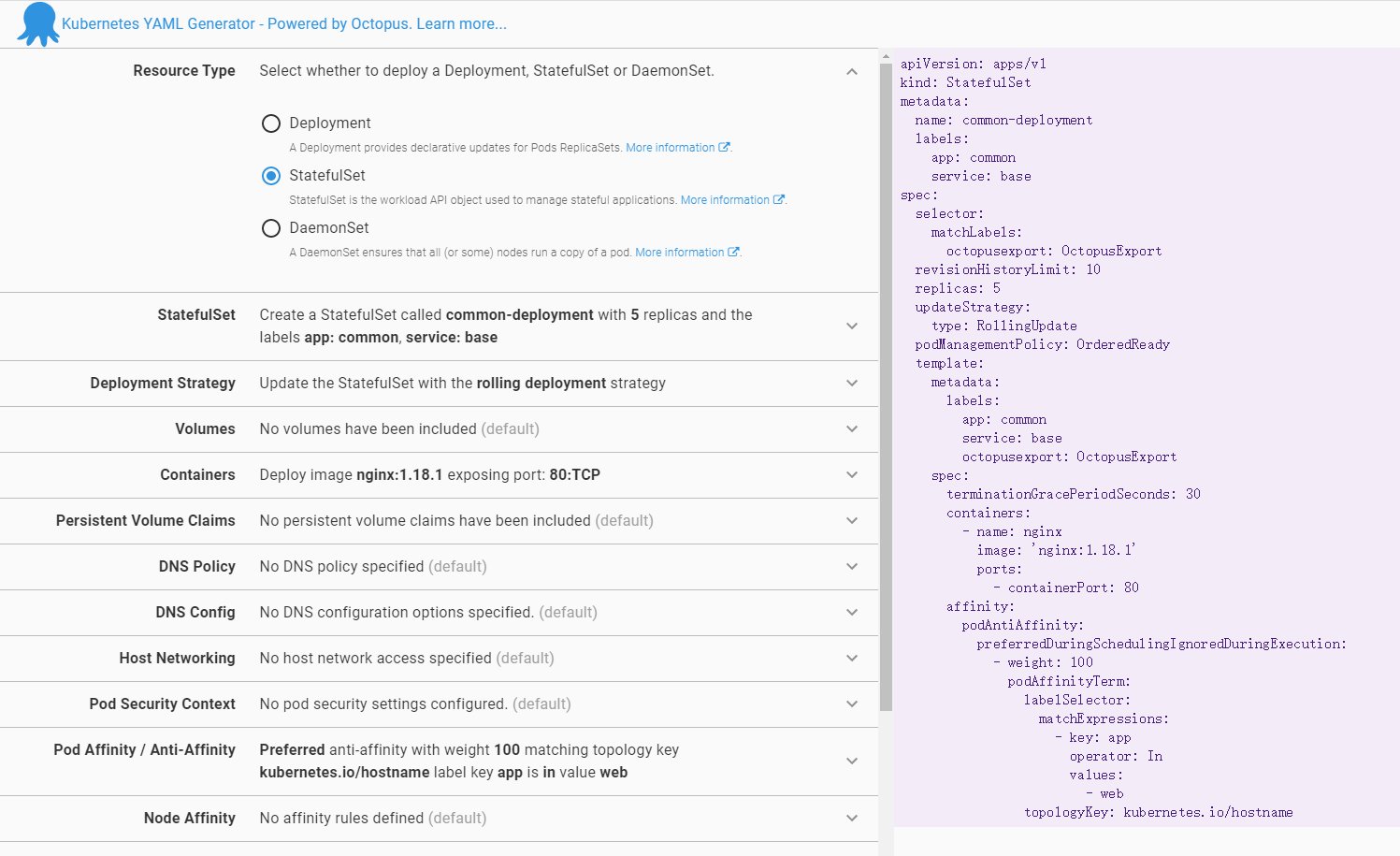Screen dimensions: 1400x856
Task: Open More information link for Deployment
Action: 670,148
